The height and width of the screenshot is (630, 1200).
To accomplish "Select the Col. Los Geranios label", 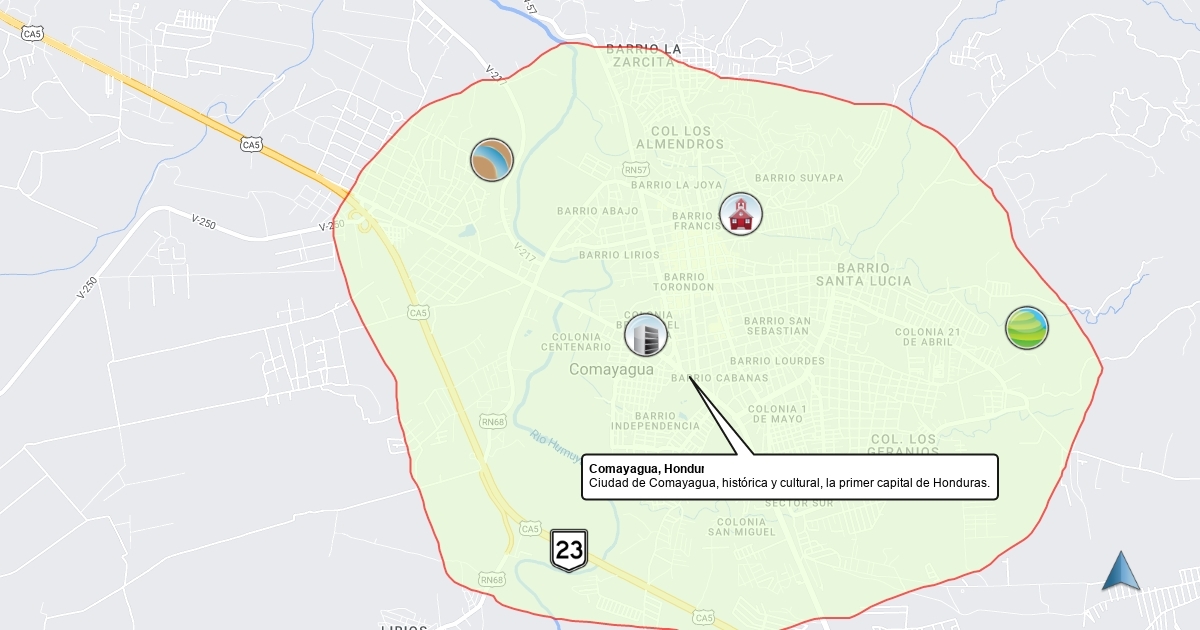I will (904, 446).
